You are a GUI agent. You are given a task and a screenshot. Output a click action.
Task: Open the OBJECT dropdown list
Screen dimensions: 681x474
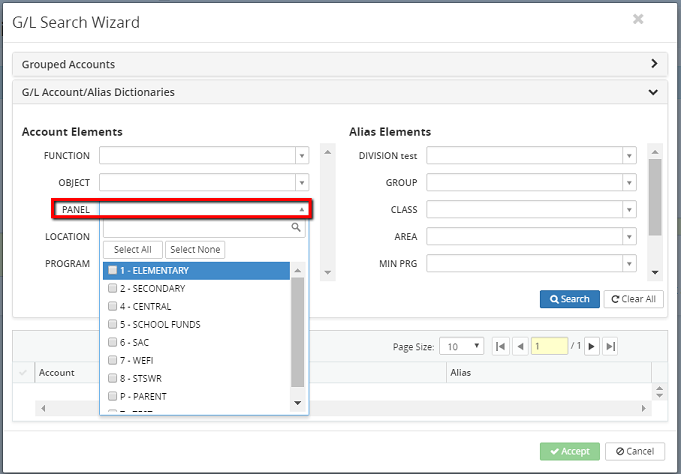(301, 183)
